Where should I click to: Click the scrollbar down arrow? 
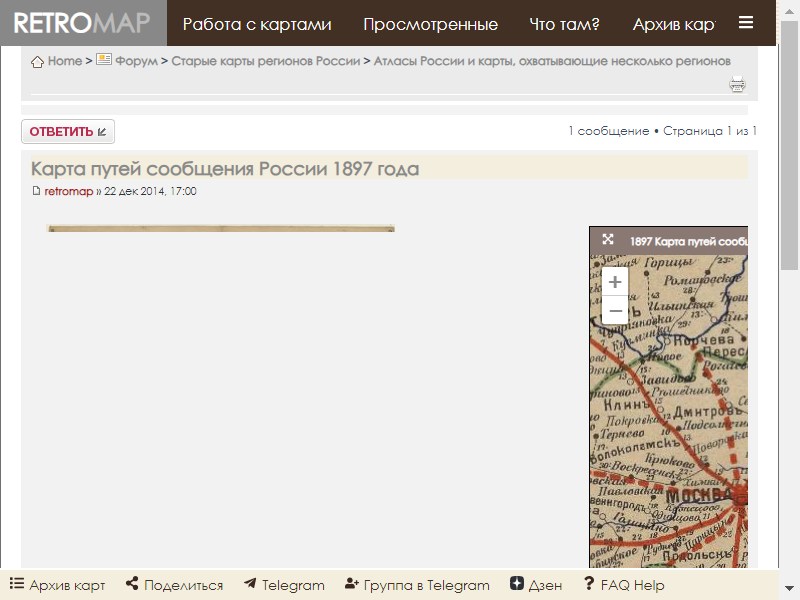coord(789,589)
